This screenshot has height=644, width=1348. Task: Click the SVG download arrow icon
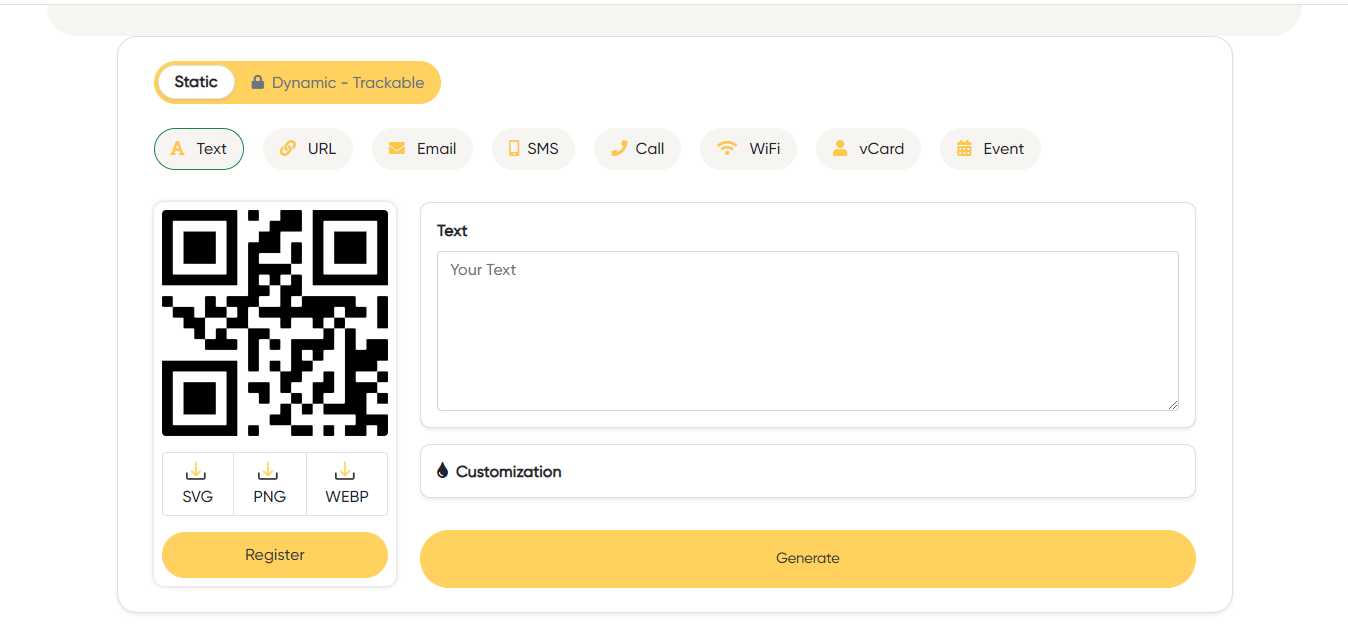(197, 471)
